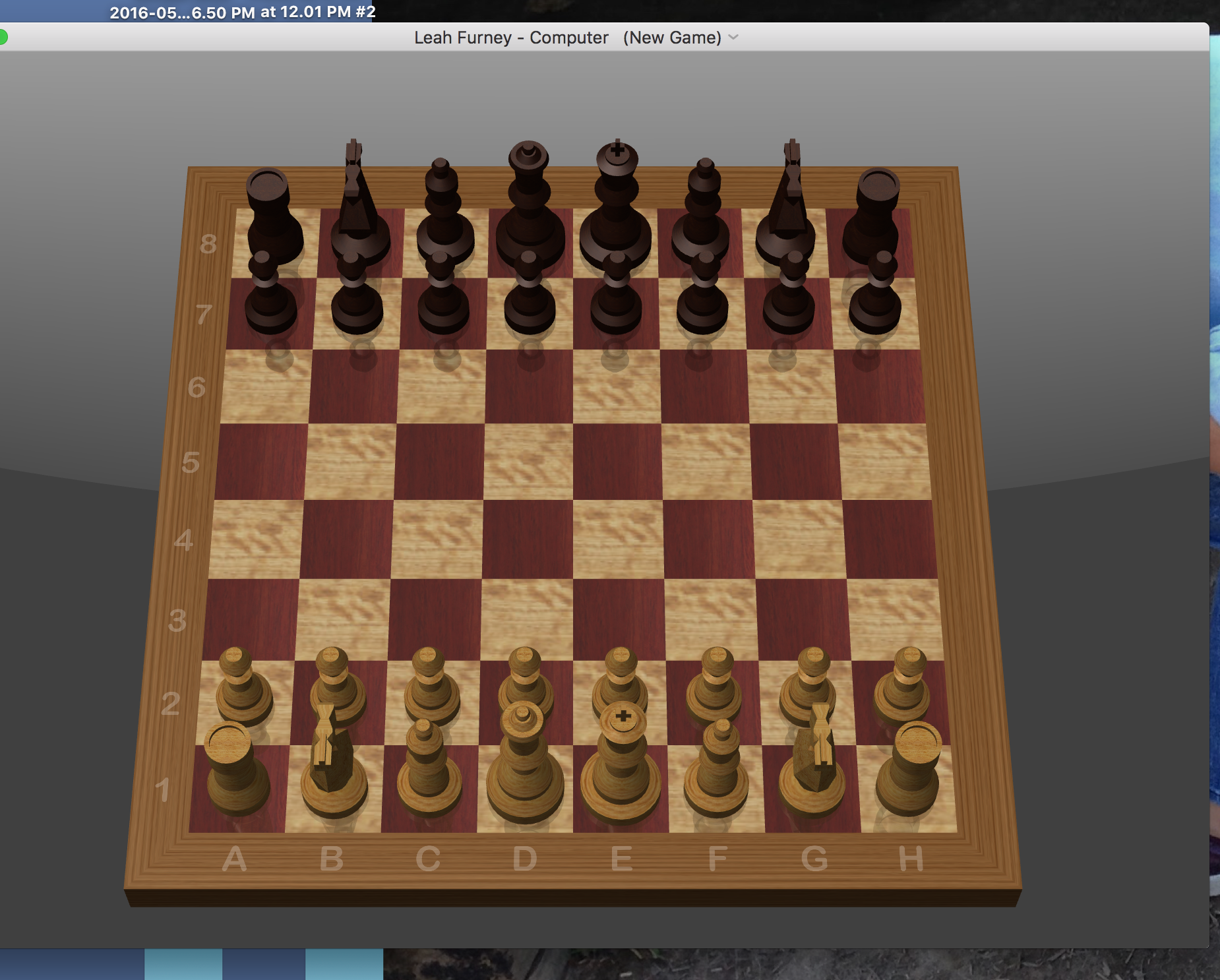Select the black bishop on c8
The width and height of the screenshot is (1220, 980).
444,211
